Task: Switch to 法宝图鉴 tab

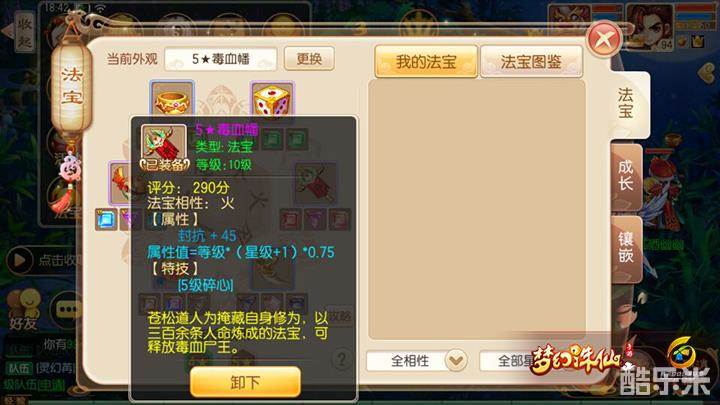Action: pos(531,62)
